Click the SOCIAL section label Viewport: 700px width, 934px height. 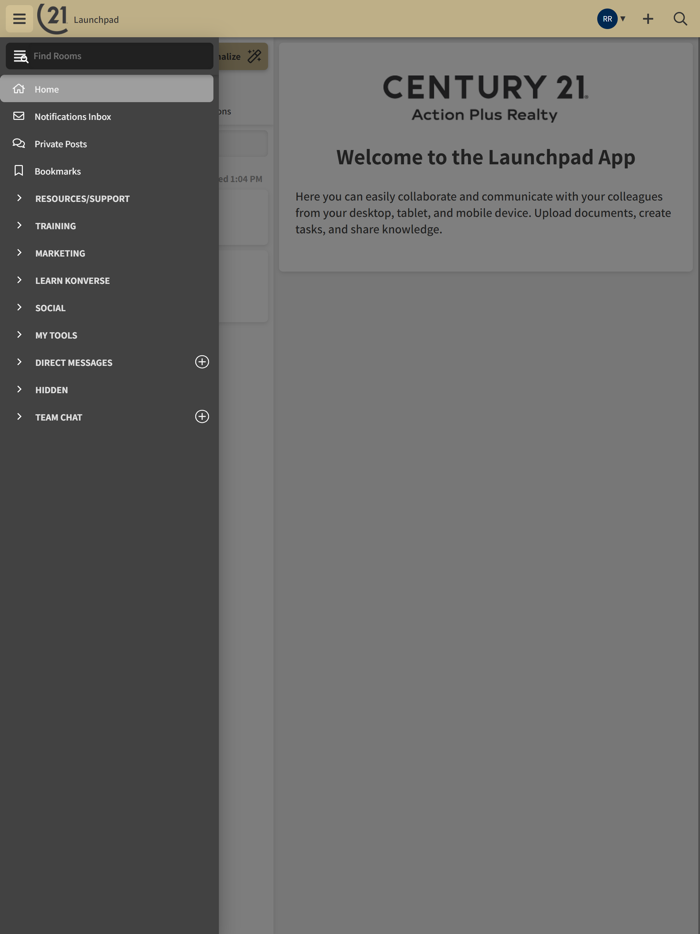point(50,308)
